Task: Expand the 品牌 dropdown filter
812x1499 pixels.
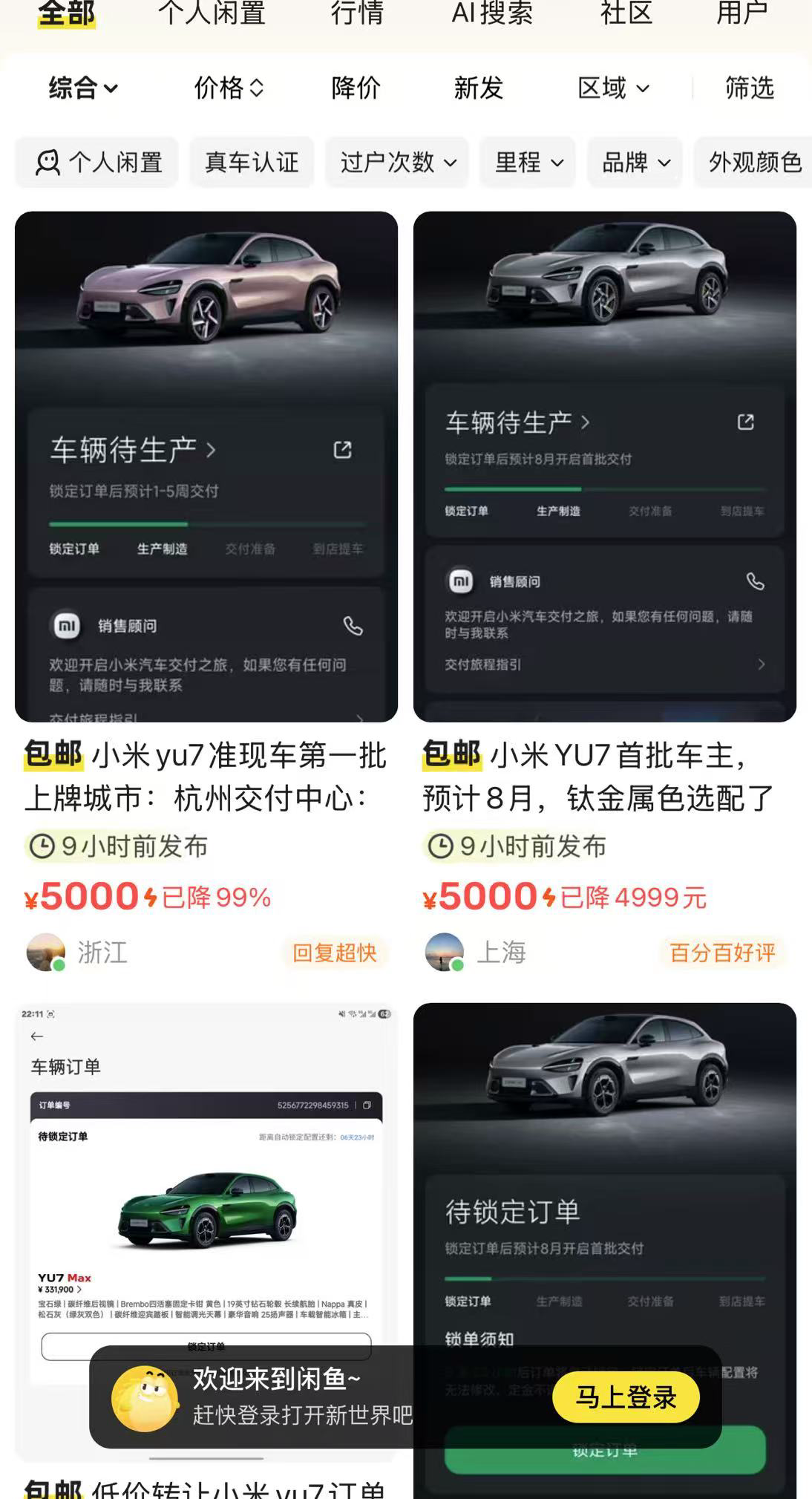Action: coord(635,162)
